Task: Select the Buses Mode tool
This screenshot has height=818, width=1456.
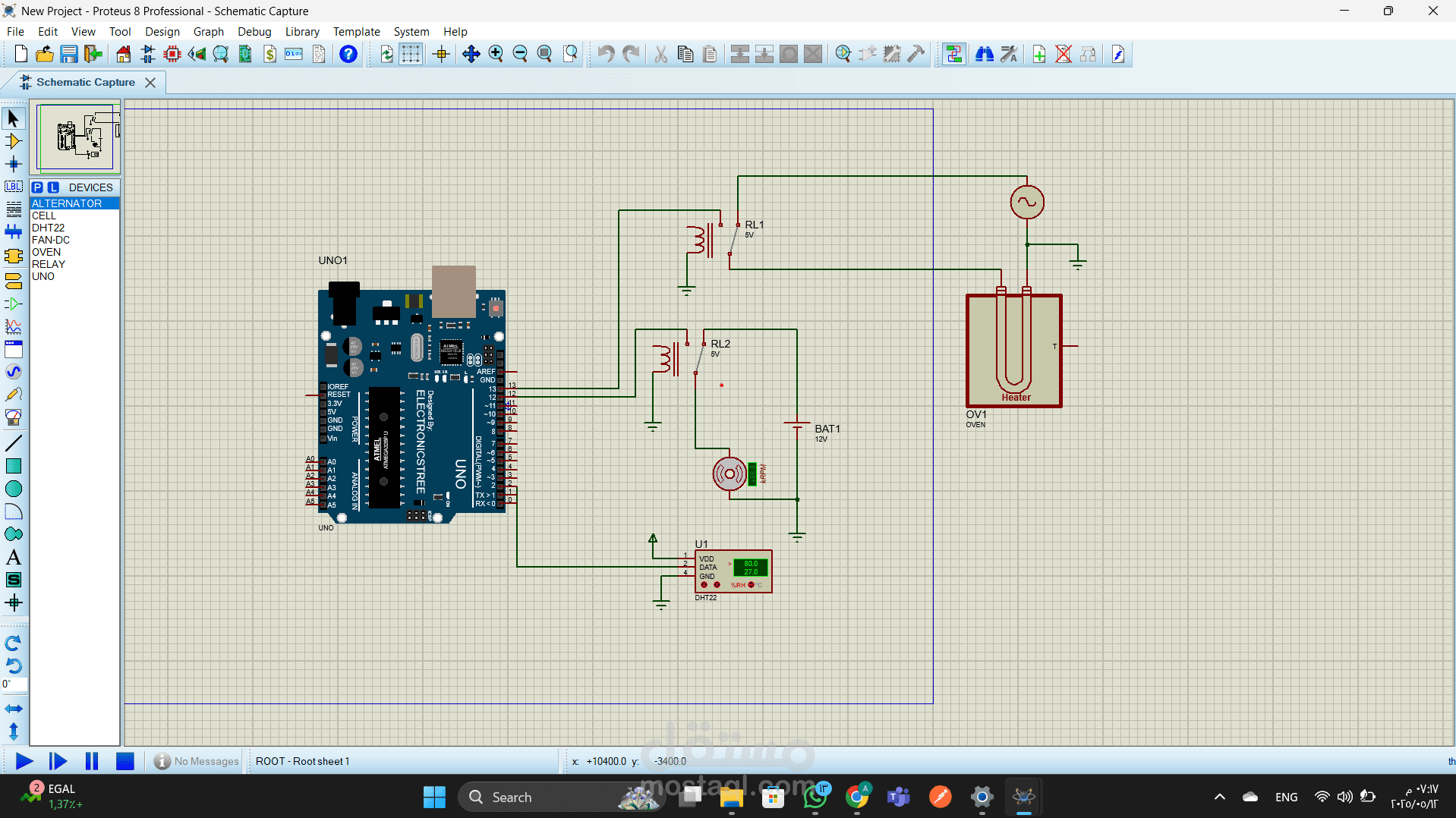Action: pos(14,232)
